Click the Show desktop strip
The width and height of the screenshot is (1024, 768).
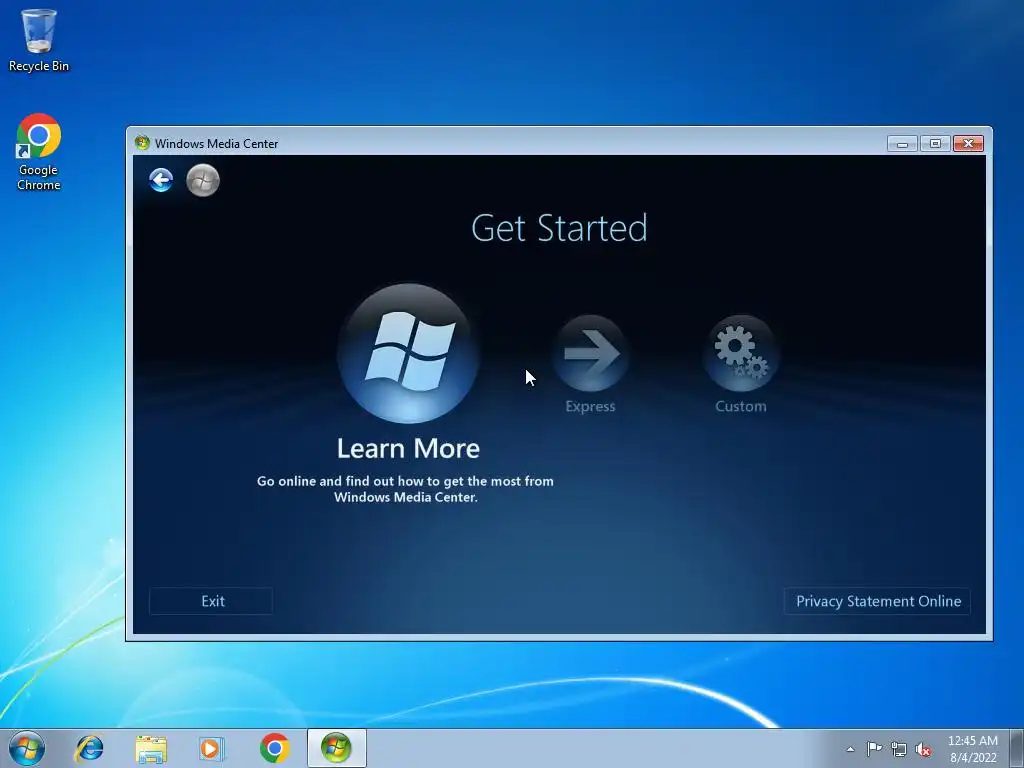tap(1017, 748)
